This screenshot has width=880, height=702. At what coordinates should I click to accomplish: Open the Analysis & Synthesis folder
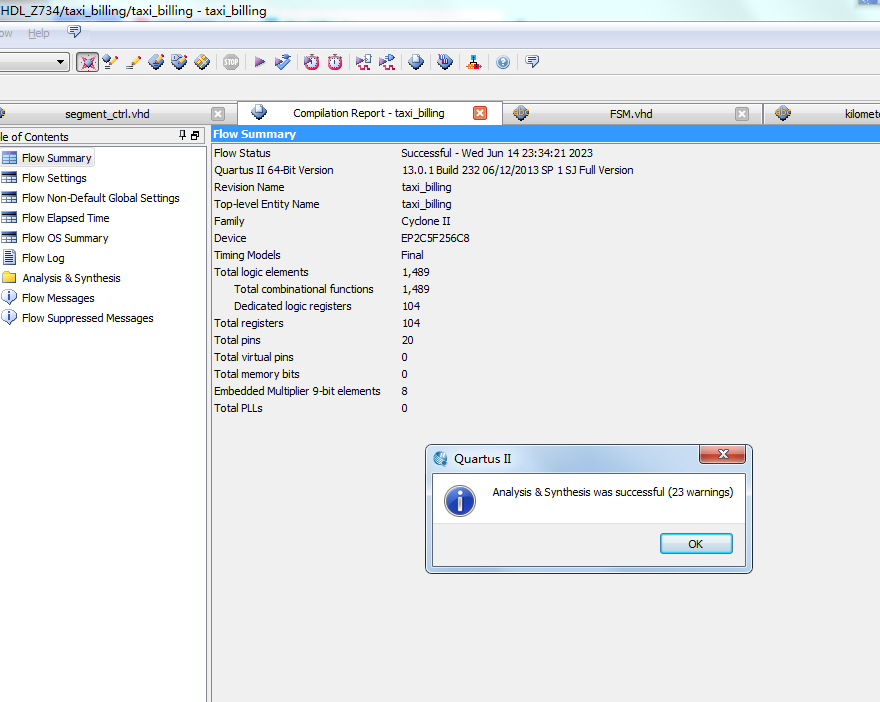[71, 278]
